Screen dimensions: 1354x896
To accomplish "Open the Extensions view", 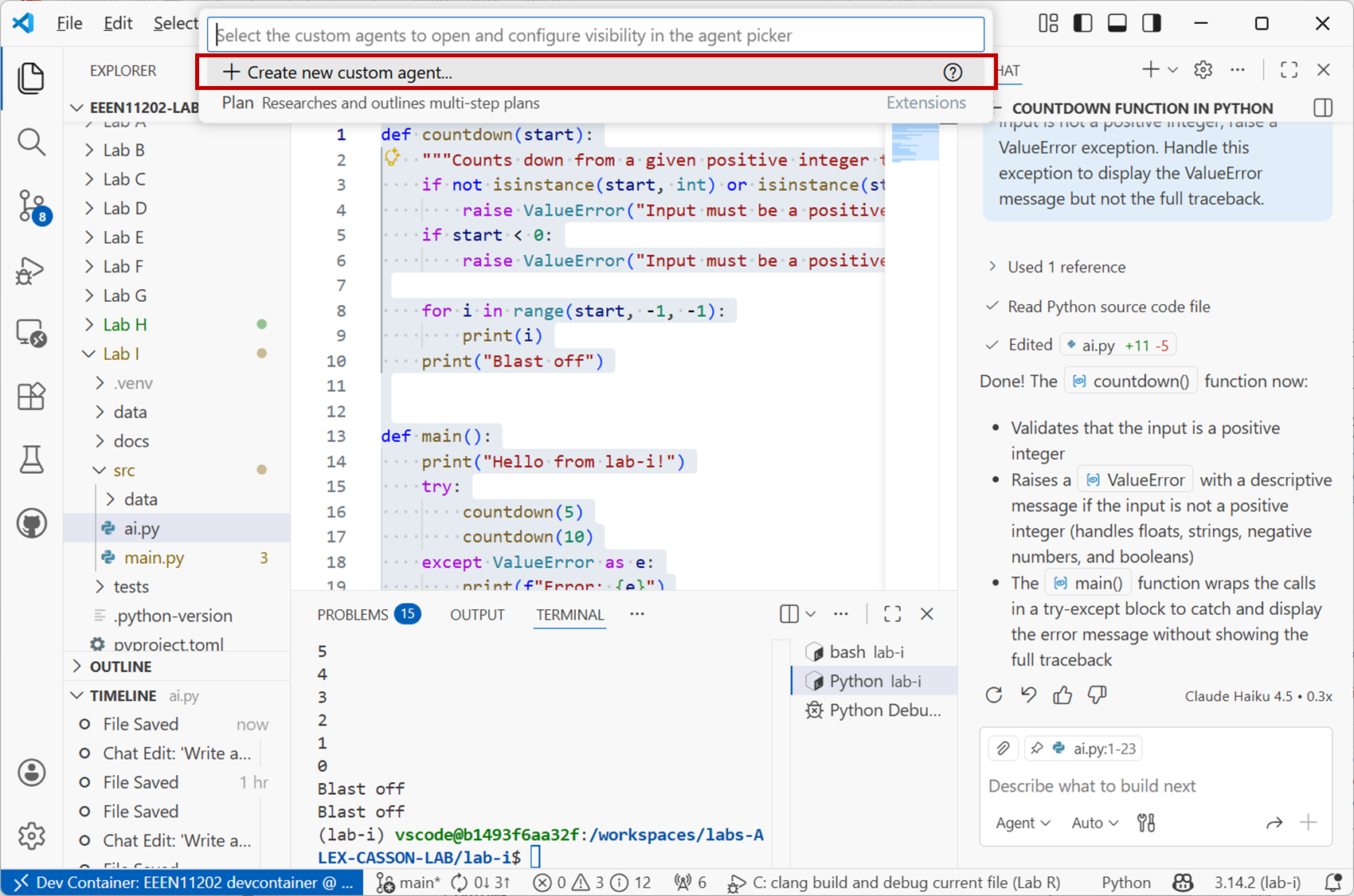I will click(31, 396).
